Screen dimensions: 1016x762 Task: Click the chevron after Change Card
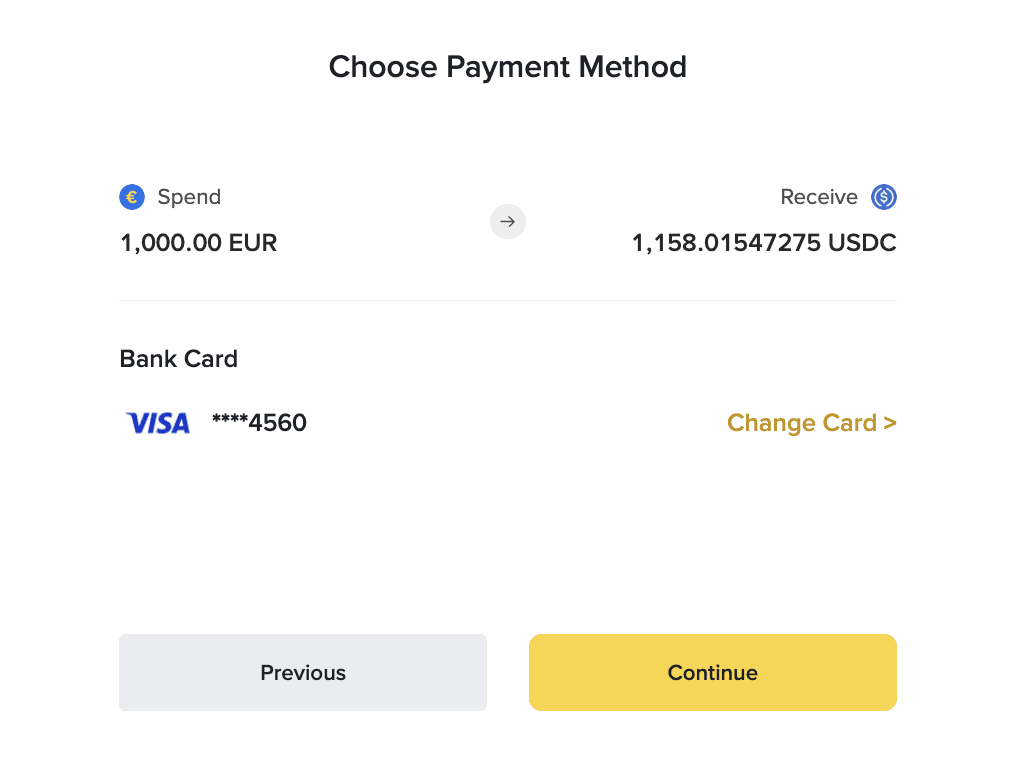890,423
